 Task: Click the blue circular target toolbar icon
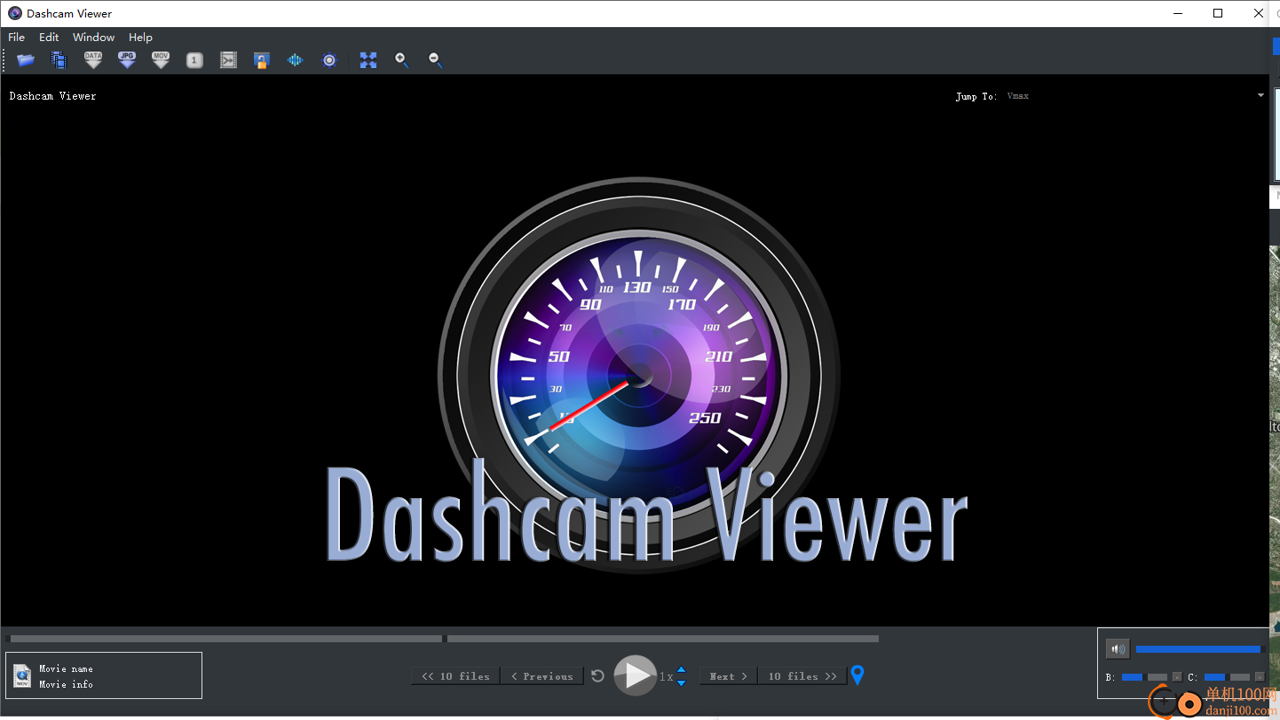point(329,60)
